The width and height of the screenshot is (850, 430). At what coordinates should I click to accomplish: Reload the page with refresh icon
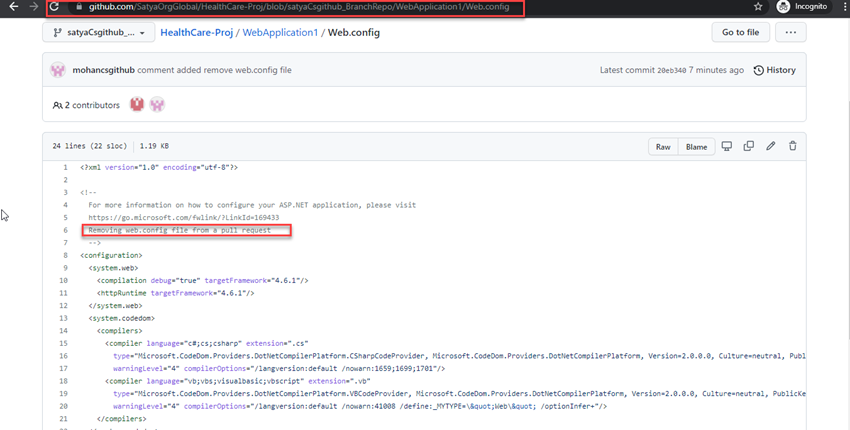pos(54,7)
